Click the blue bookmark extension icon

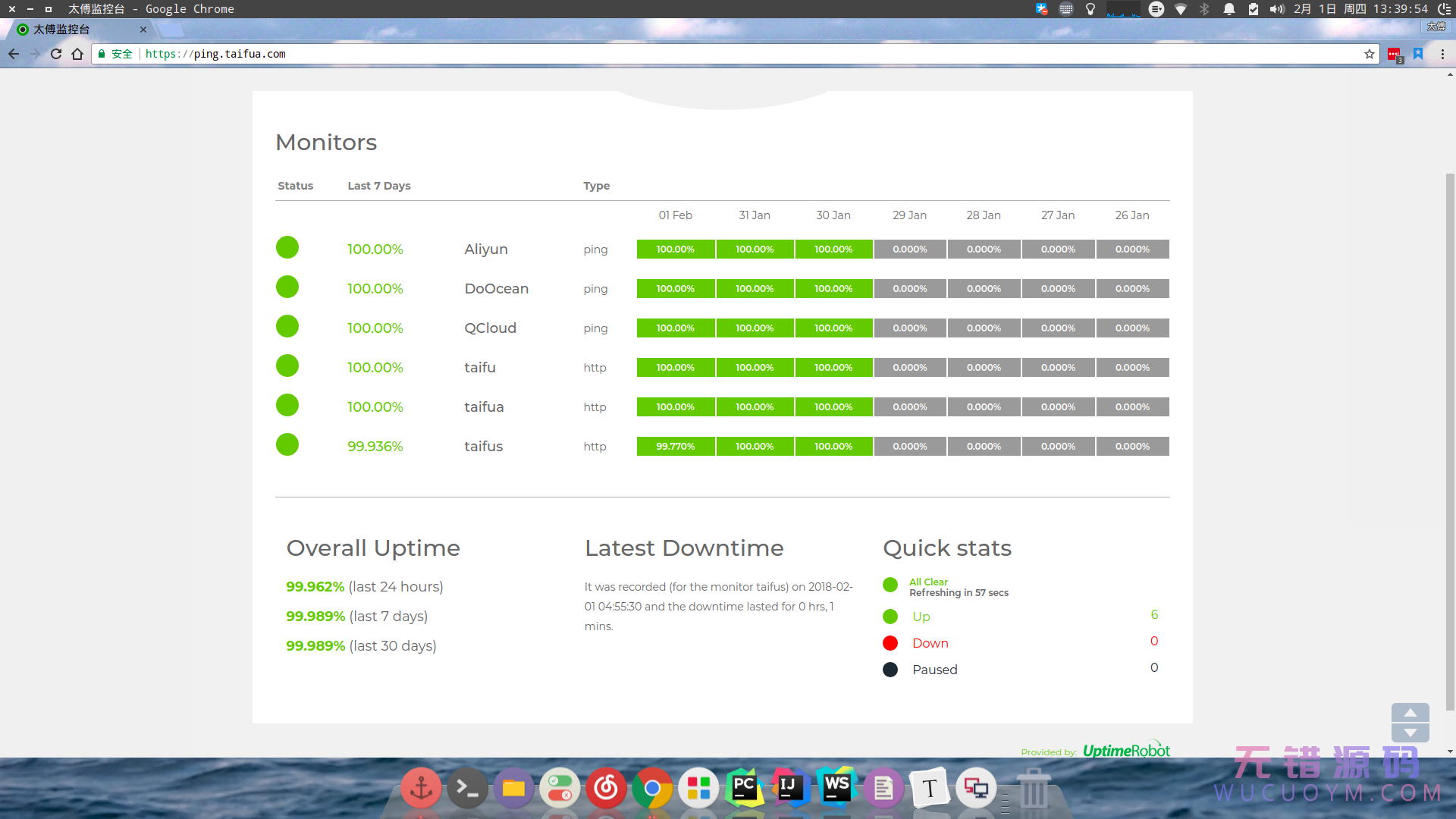(1418, 54)
